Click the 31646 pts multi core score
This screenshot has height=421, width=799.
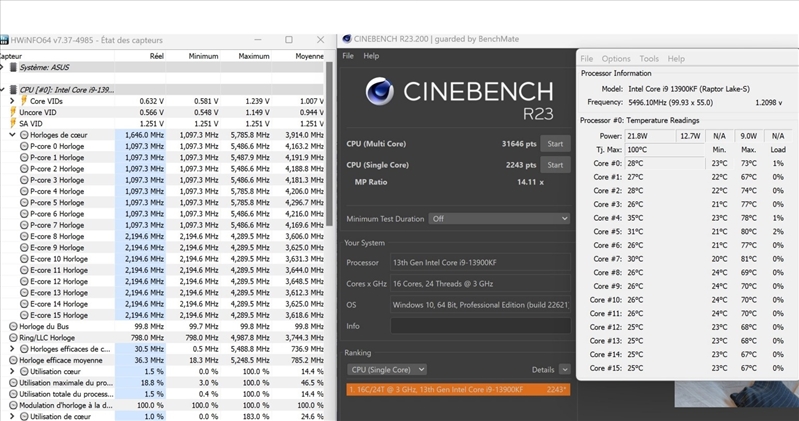(519, 144)
